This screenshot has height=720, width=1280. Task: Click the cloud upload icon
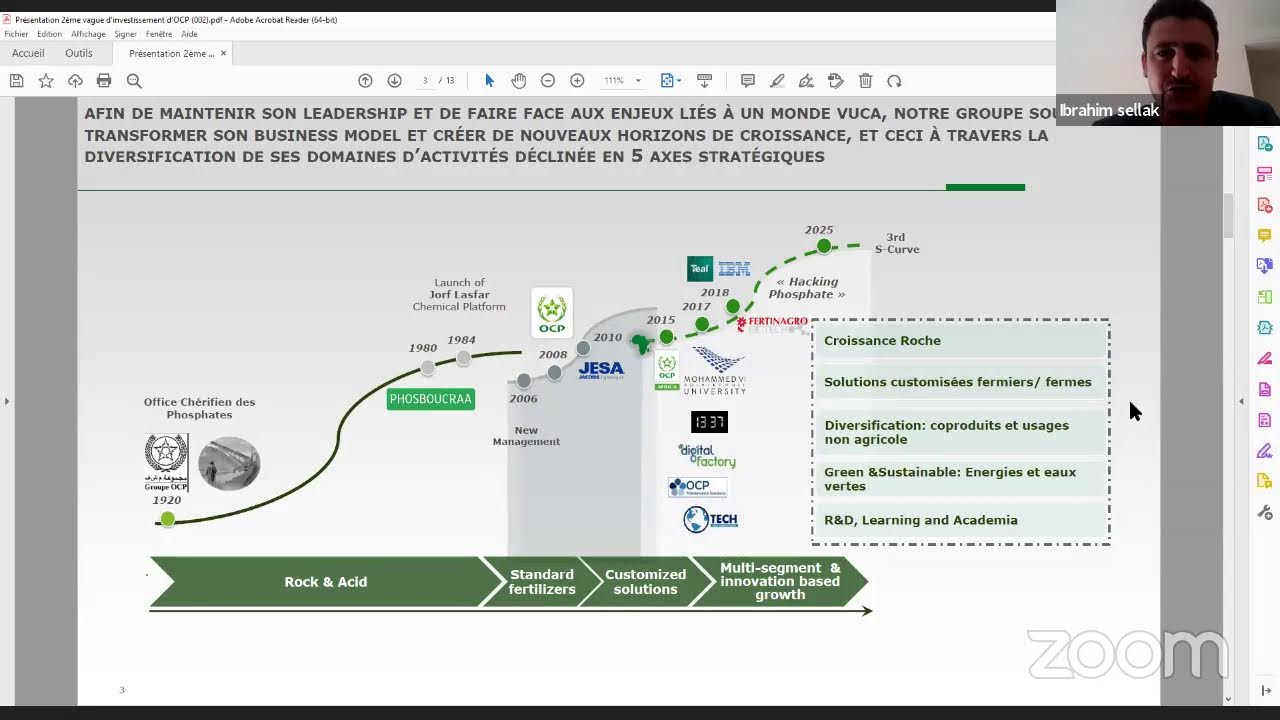point(75,81)
